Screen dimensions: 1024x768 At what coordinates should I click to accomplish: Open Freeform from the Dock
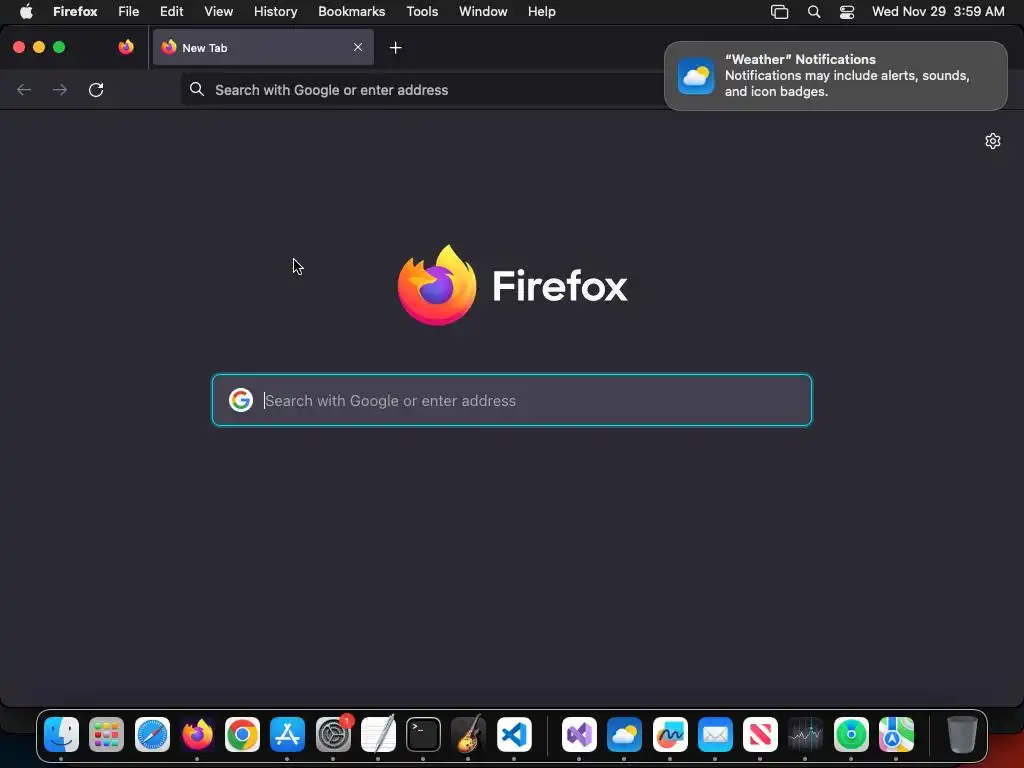tap(670, 735)
